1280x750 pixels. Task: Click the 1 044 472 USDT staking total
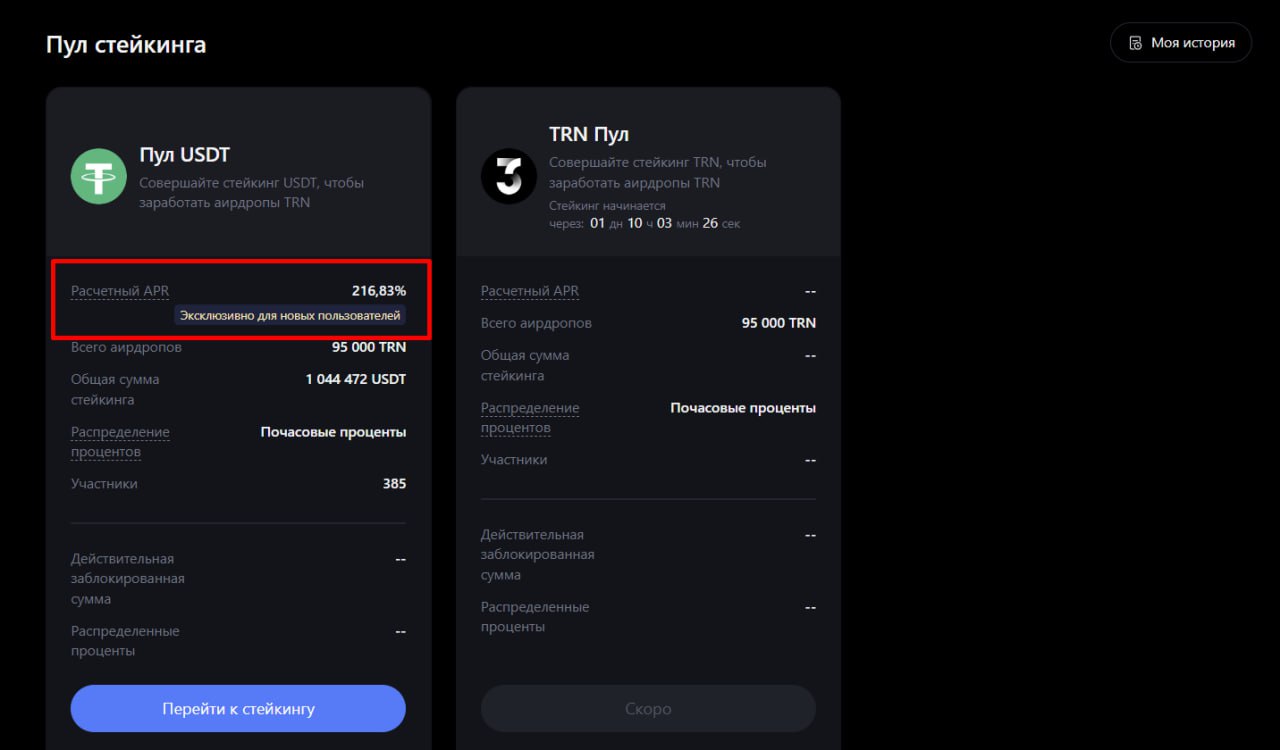coord(356,379)
